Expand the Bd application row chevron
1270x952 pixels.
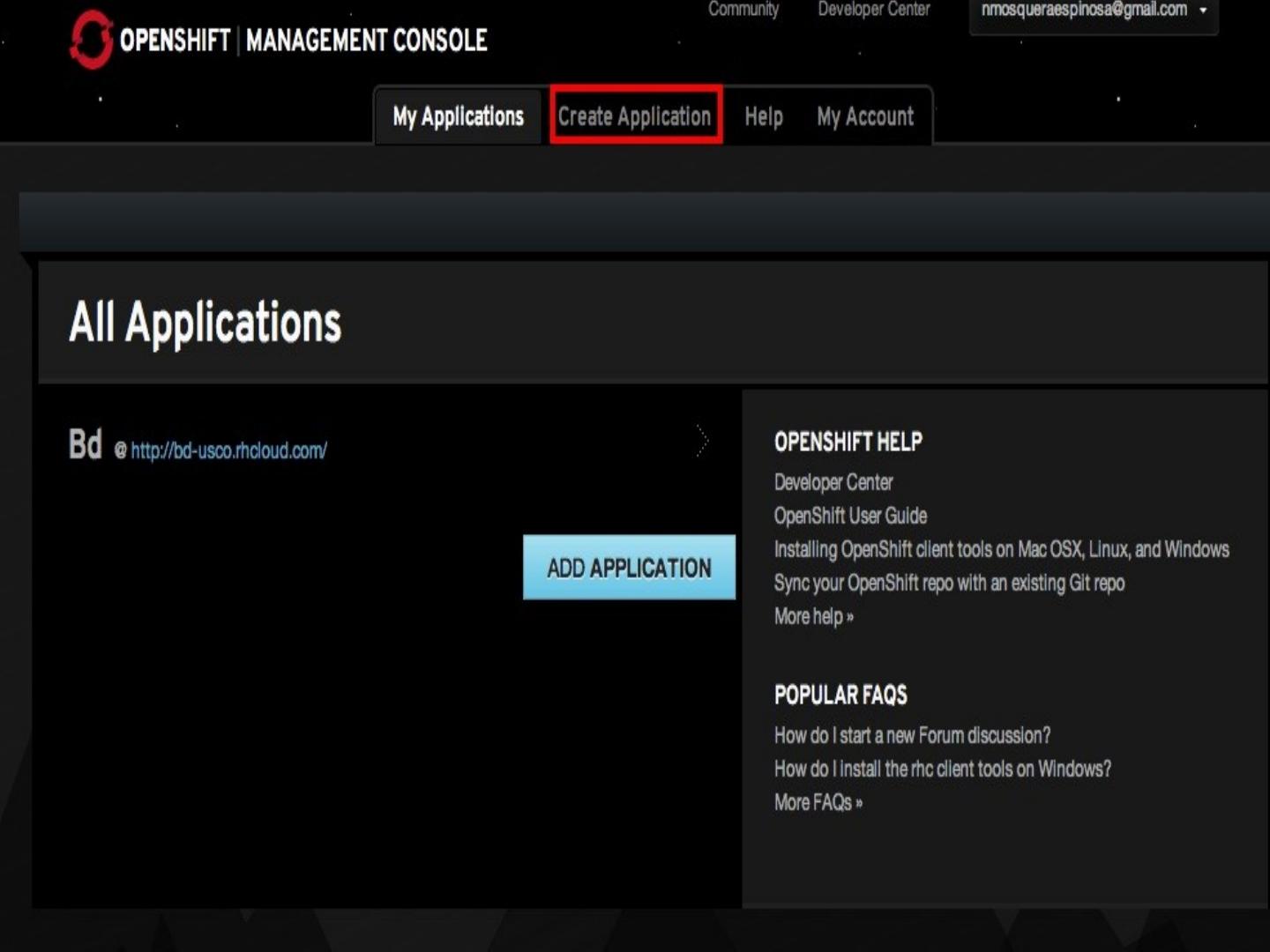tap(702, 441)
